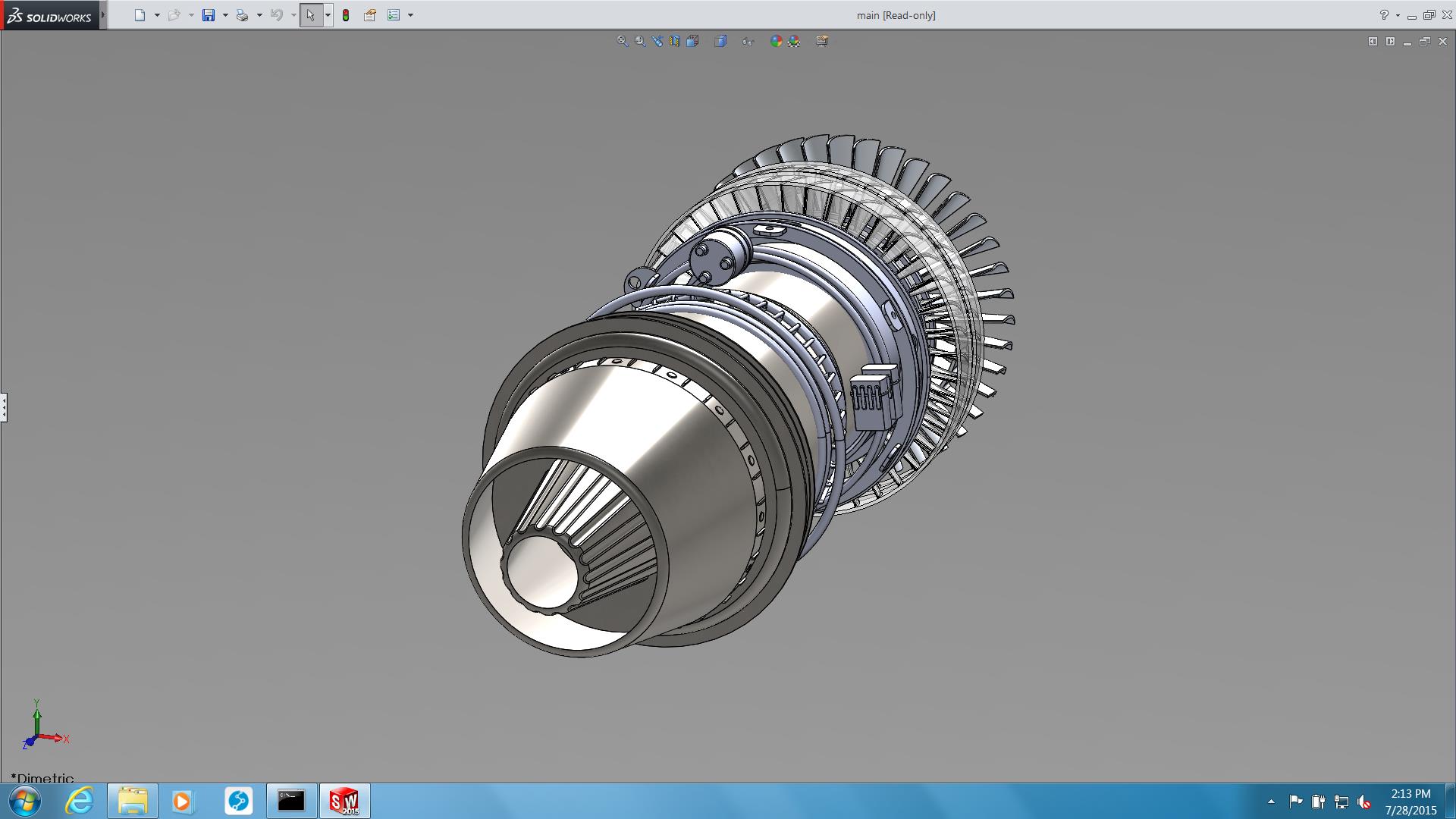Open Edit Appearance color sphere
This screenshot has width=1456, height=819.
776,41
